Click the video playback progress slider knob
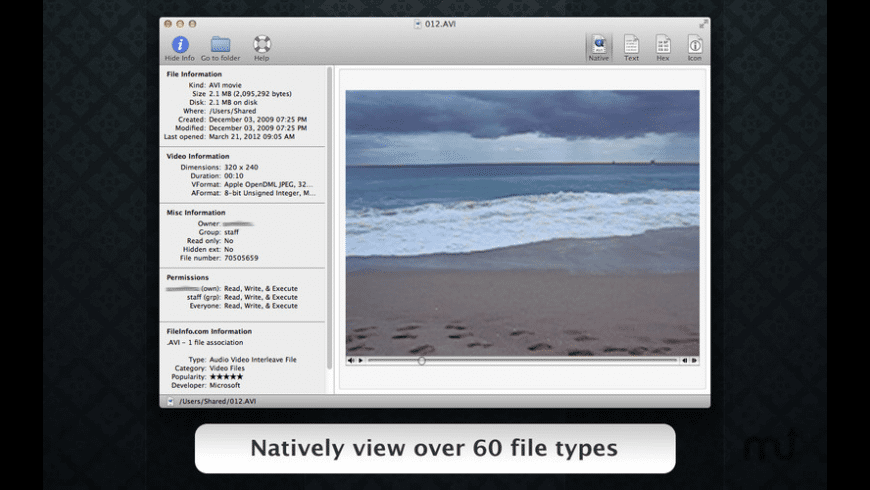 point(422,361)
